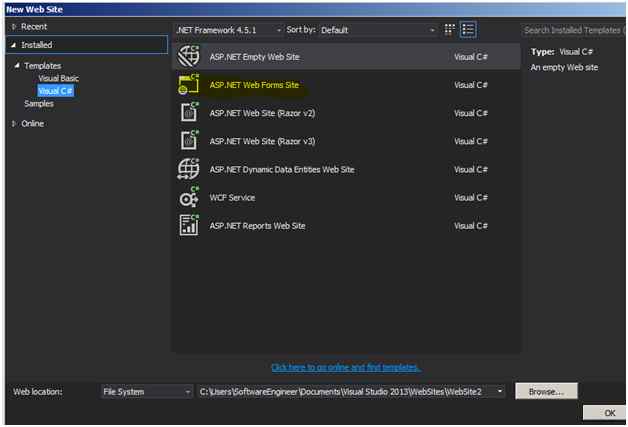Click the ASP.NET Empty Web Site globe icon
The image size is (628, 427).
(x=188, y=56)
